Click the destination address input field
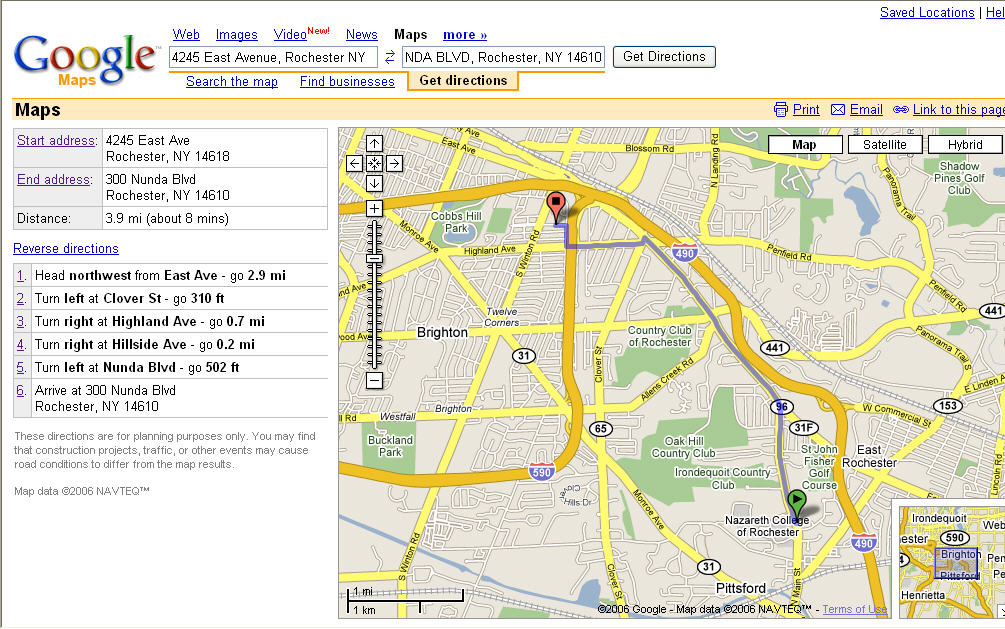Image resolution: width=1005 pixels, height=629 pixels. [503, 57]
